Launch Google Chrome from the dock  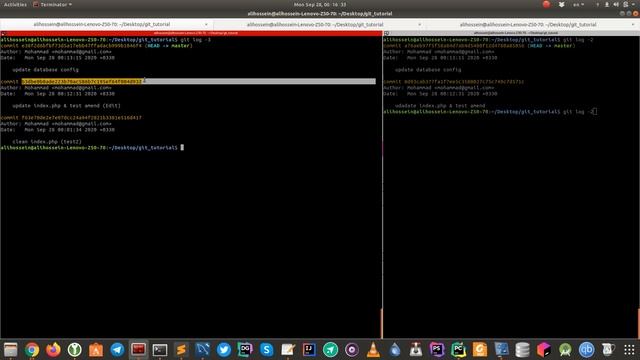[32, 349]
